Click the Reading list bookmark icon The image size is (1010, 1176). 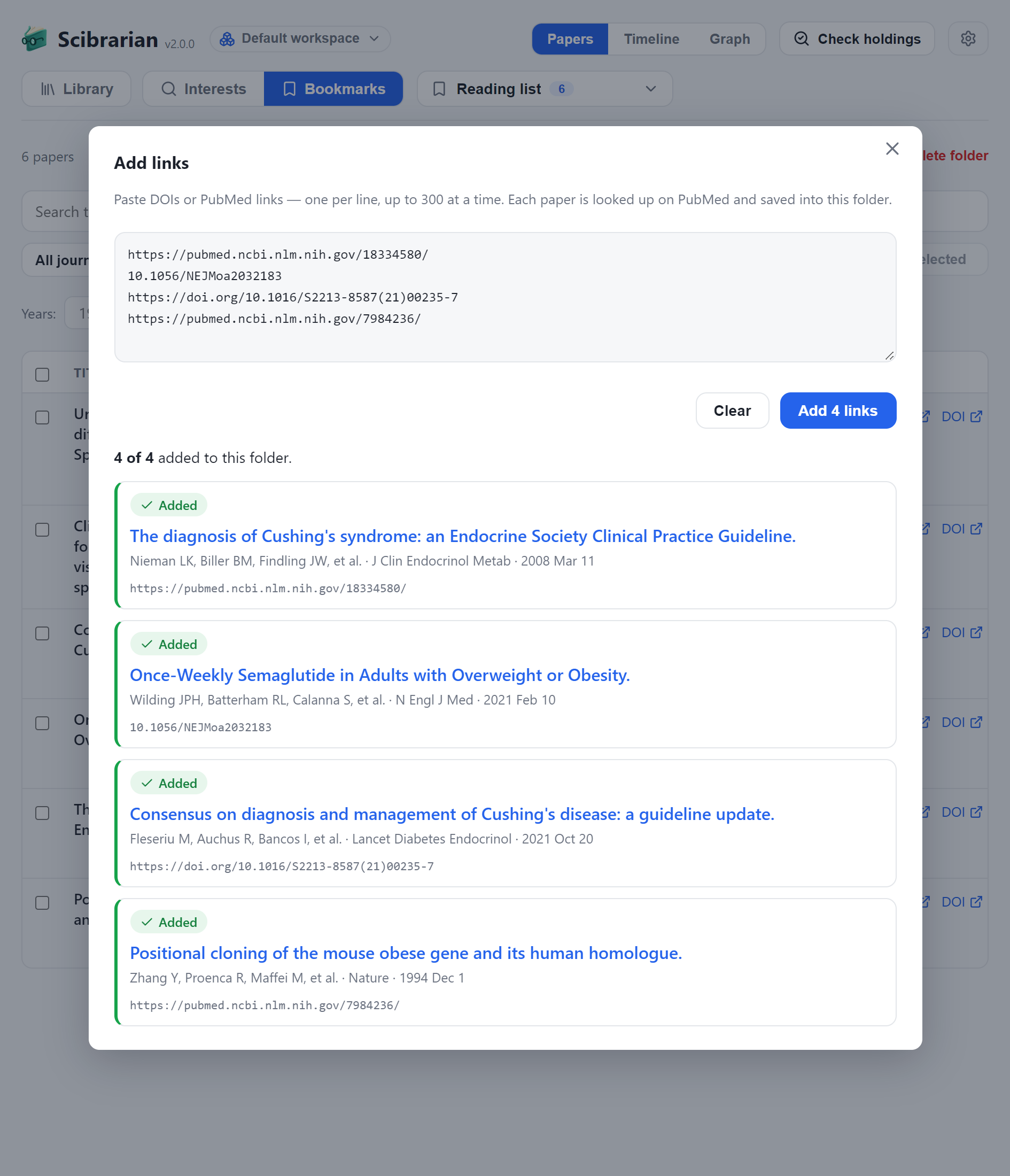439,89
